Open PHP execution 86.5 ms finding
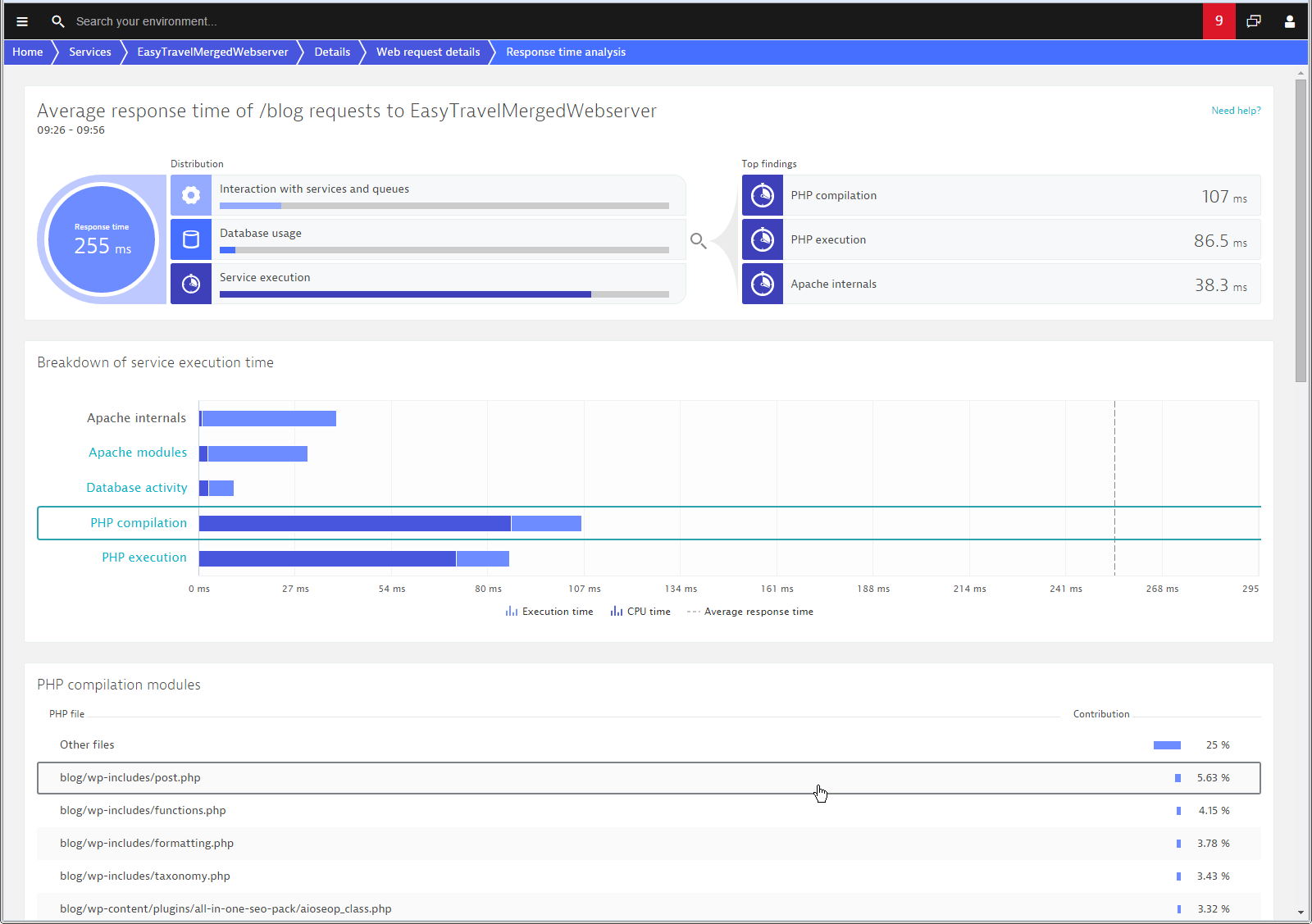The image size is (1312, 924). pyautogui.click(x=1001, y=239)
